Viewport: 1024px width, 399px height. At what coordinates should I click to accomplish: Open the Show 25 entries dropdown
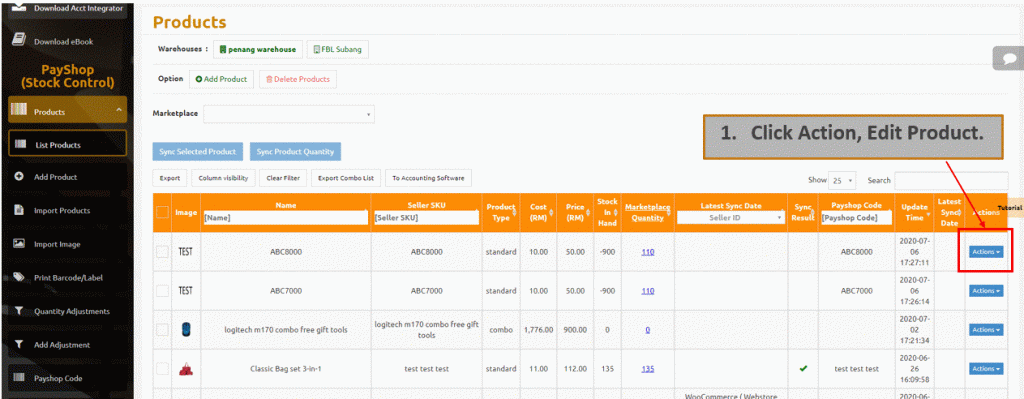click(x=842, y=180)
